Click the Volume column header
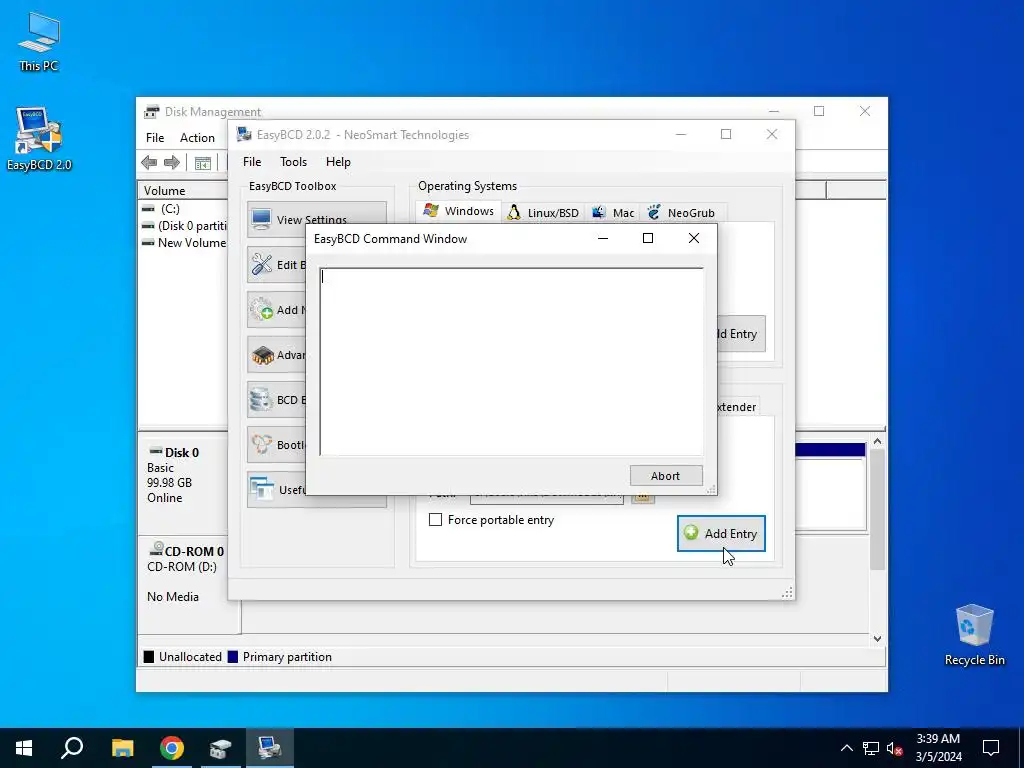This screenshot has width=1024, height=768. [183, 191]
